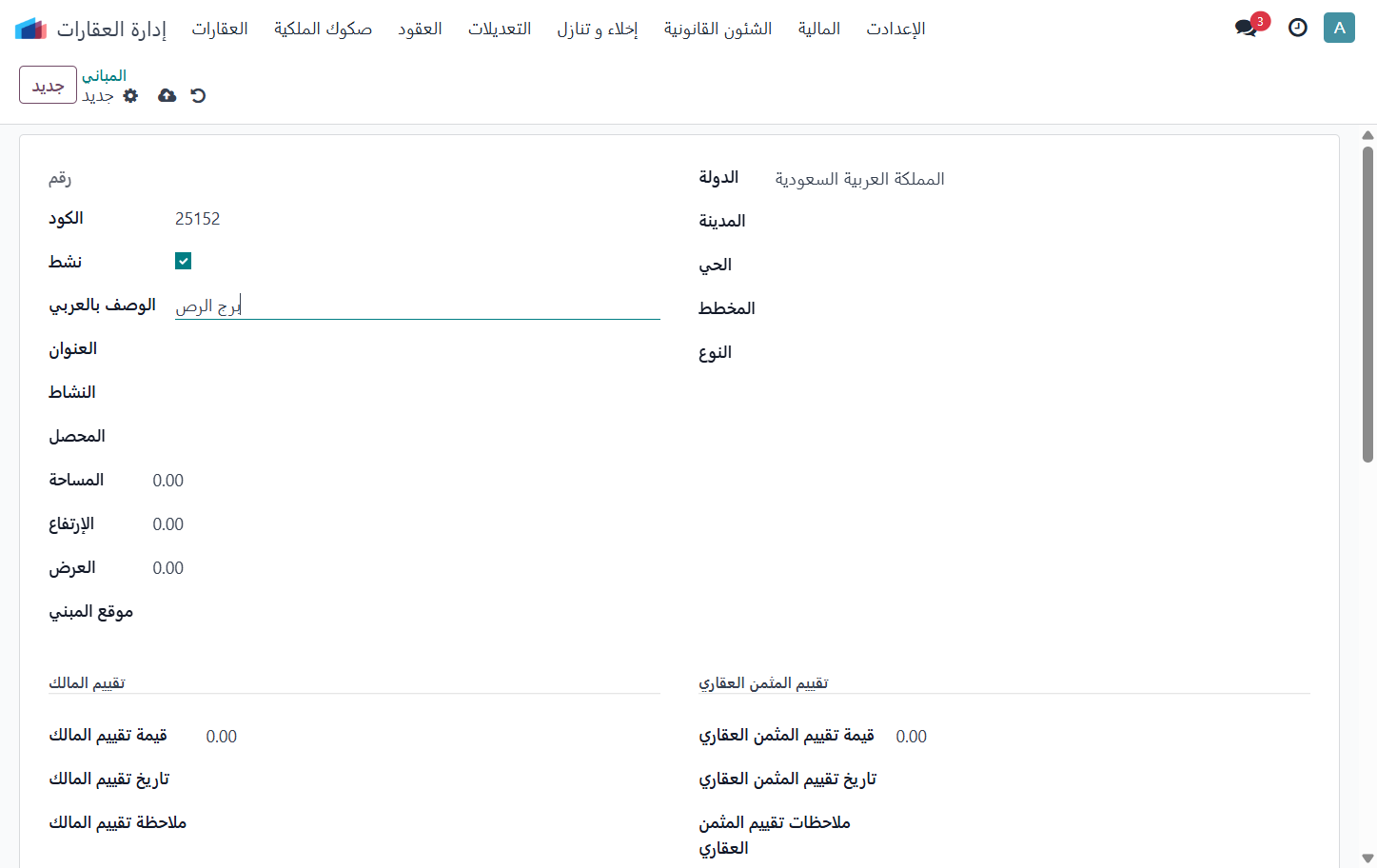Open the إخلاء و تنازل menu
The width and height of the screenshot is (1377, 868).
click(x=598, y=29)
